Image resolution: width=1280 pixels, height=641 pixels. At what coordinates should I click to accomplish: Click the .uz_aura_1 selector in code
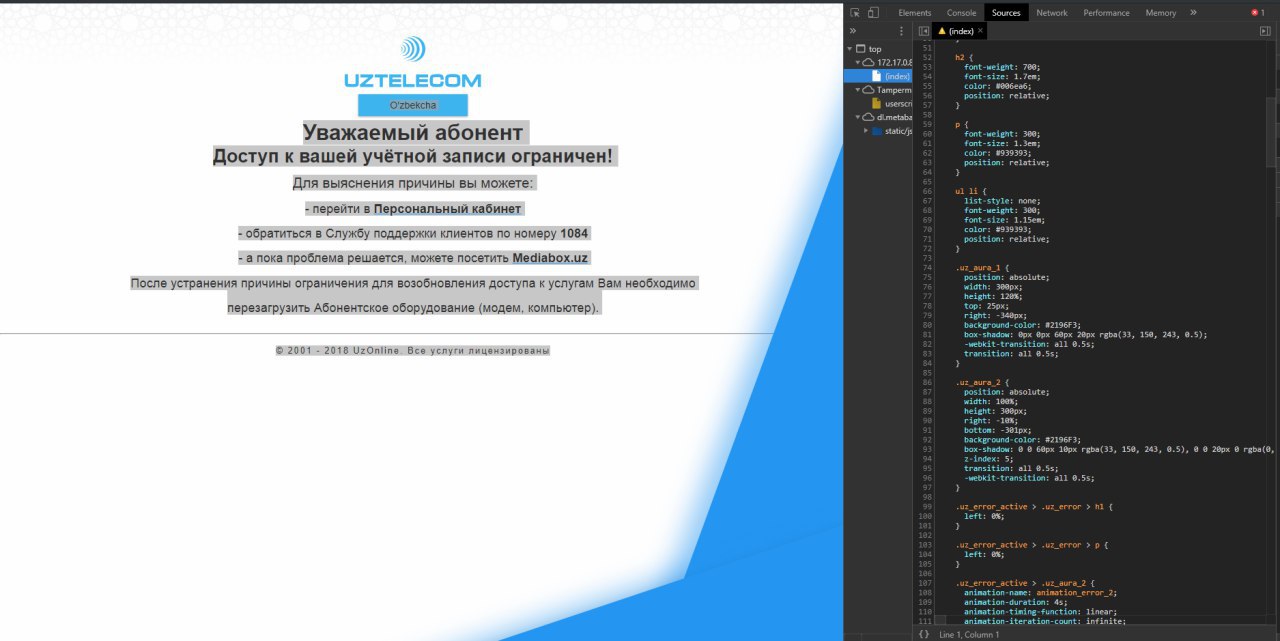(979, 268)
